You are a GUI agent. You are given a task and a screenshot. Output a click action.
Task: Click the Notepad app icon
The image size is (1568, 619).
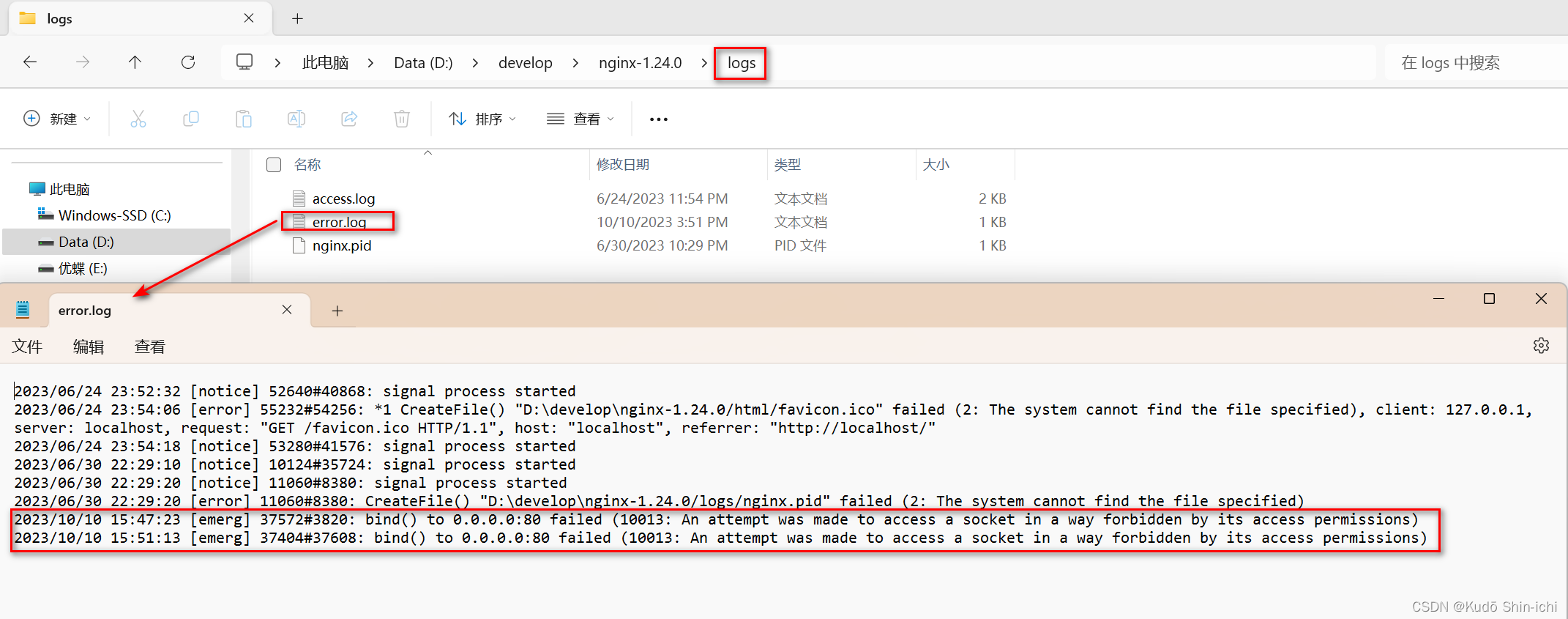click(23, 310)
